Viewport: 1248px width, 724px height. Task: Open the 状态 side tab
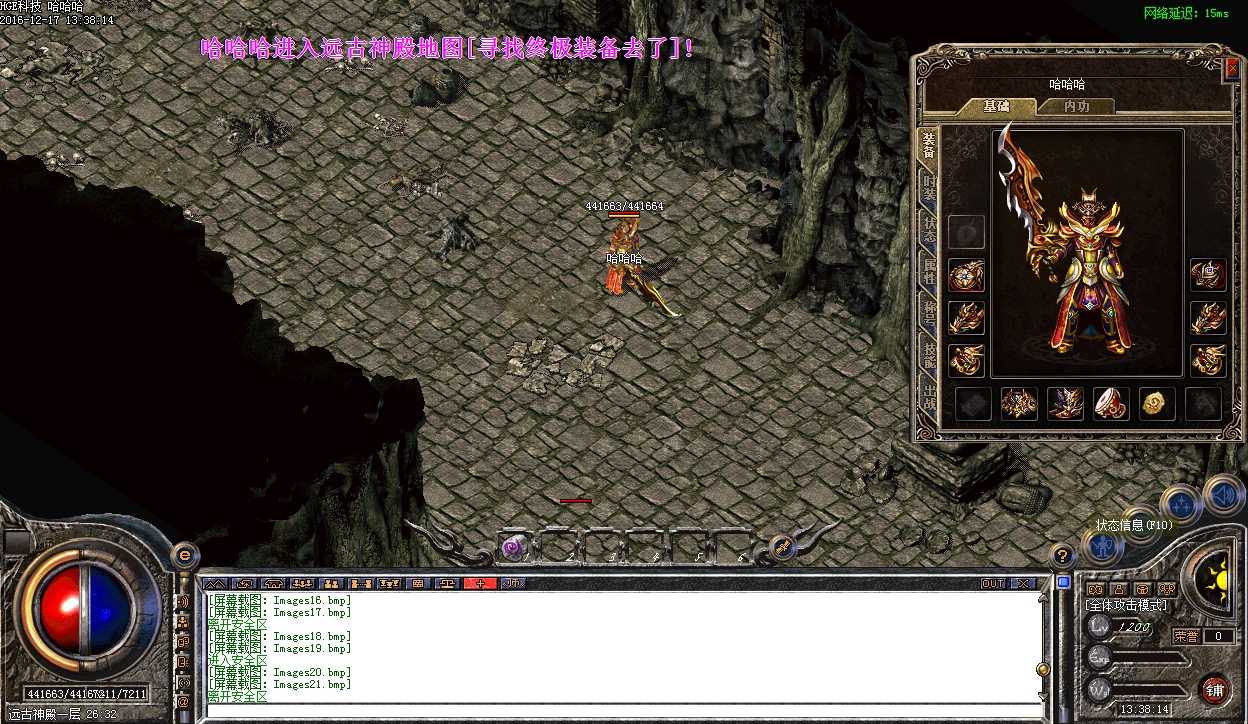[x=928, y=230]
